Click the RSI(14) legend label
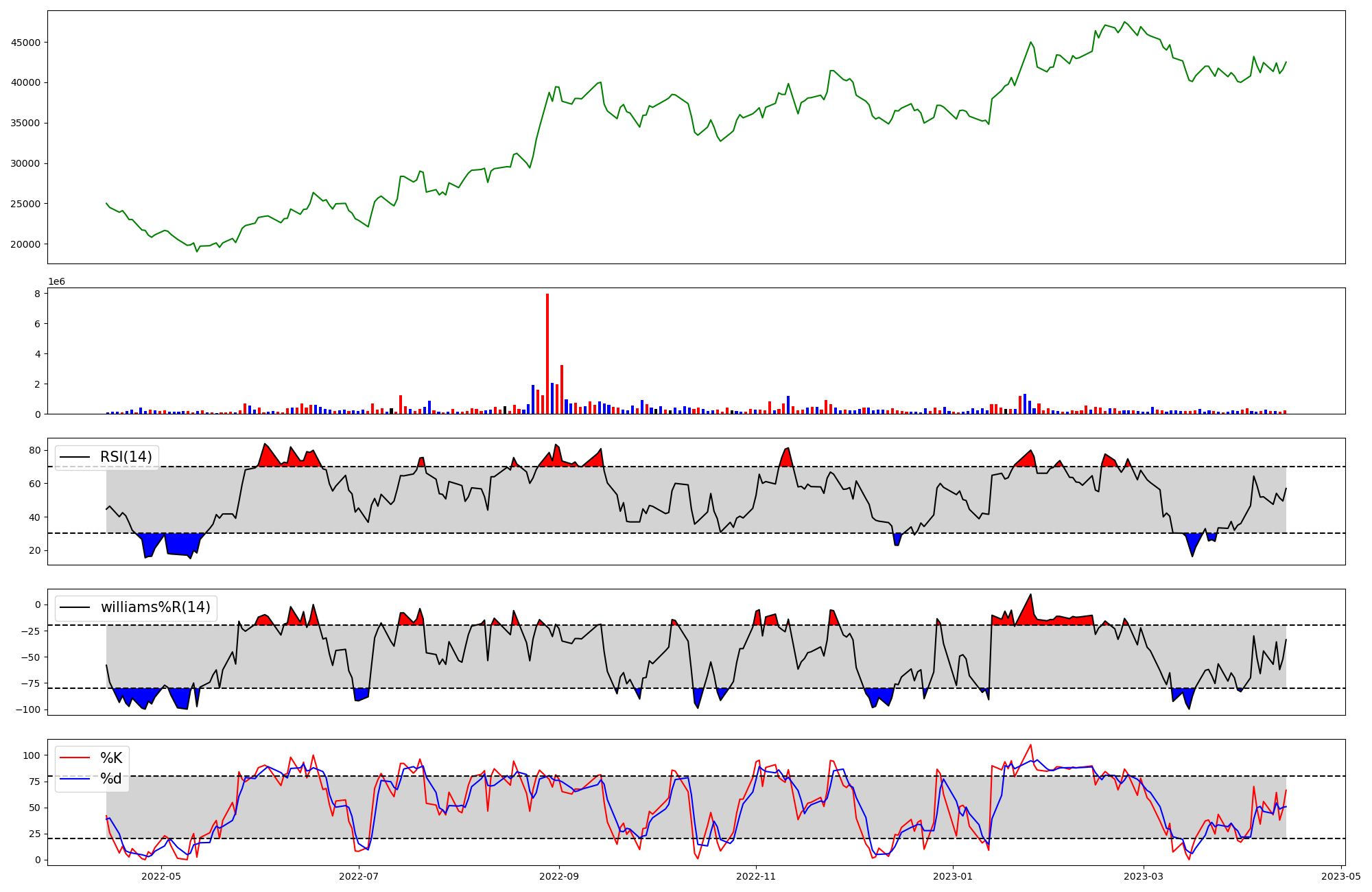Viewport: 1372px width, 892px height. [x=126, y=457]
